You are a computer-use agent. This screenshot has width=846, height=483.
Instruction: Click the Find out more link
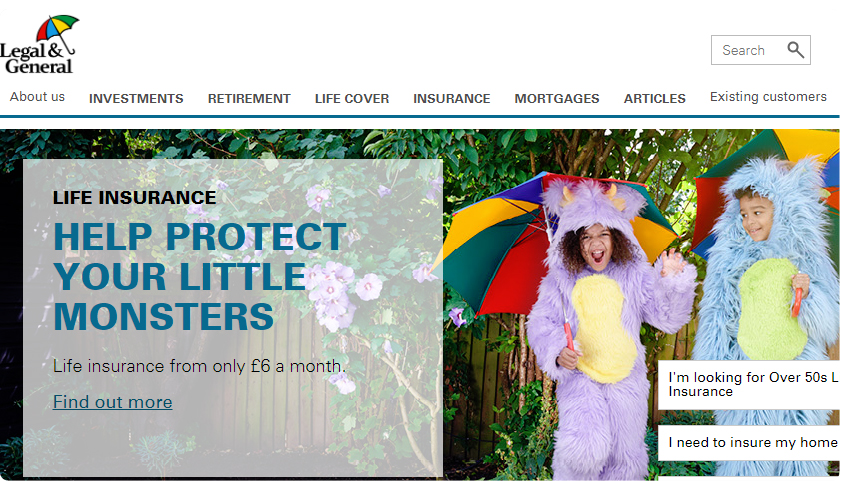pos(113,402)
